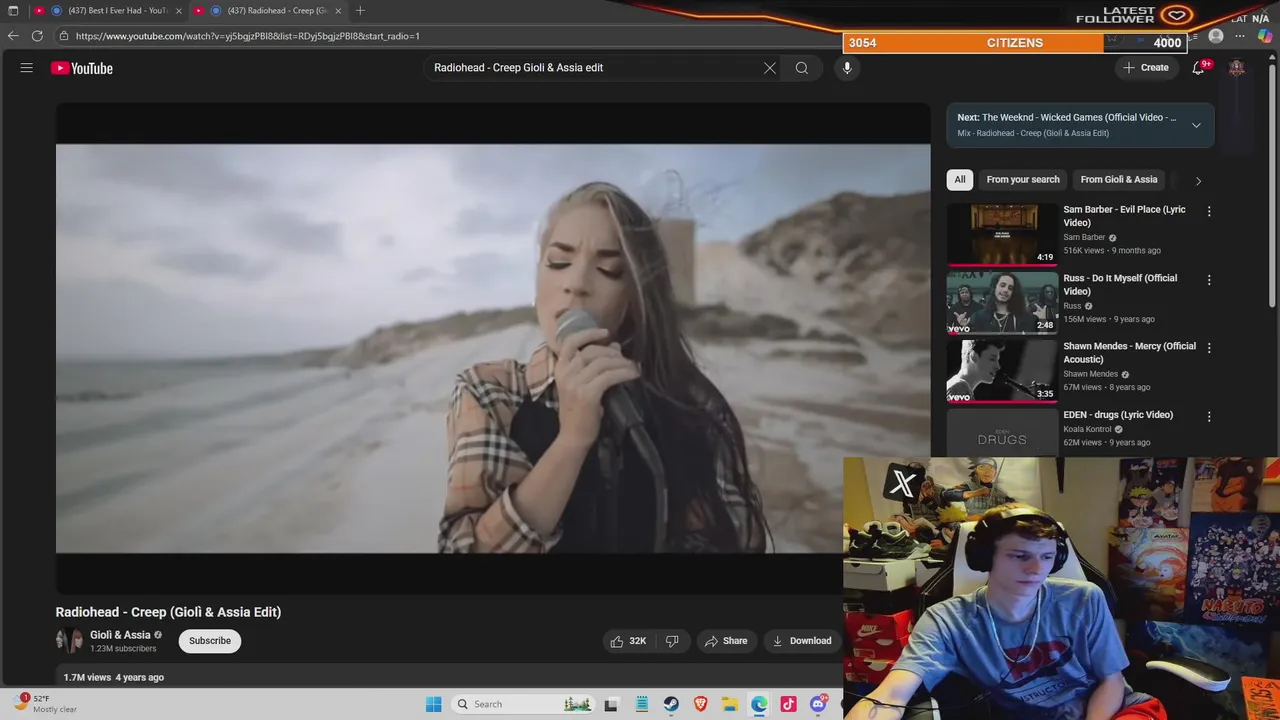Open the Task View taskbar icon
Image resolution: width=1280 pixels, height=720 pixels.
pyautogui.click(x=612, y=704)
